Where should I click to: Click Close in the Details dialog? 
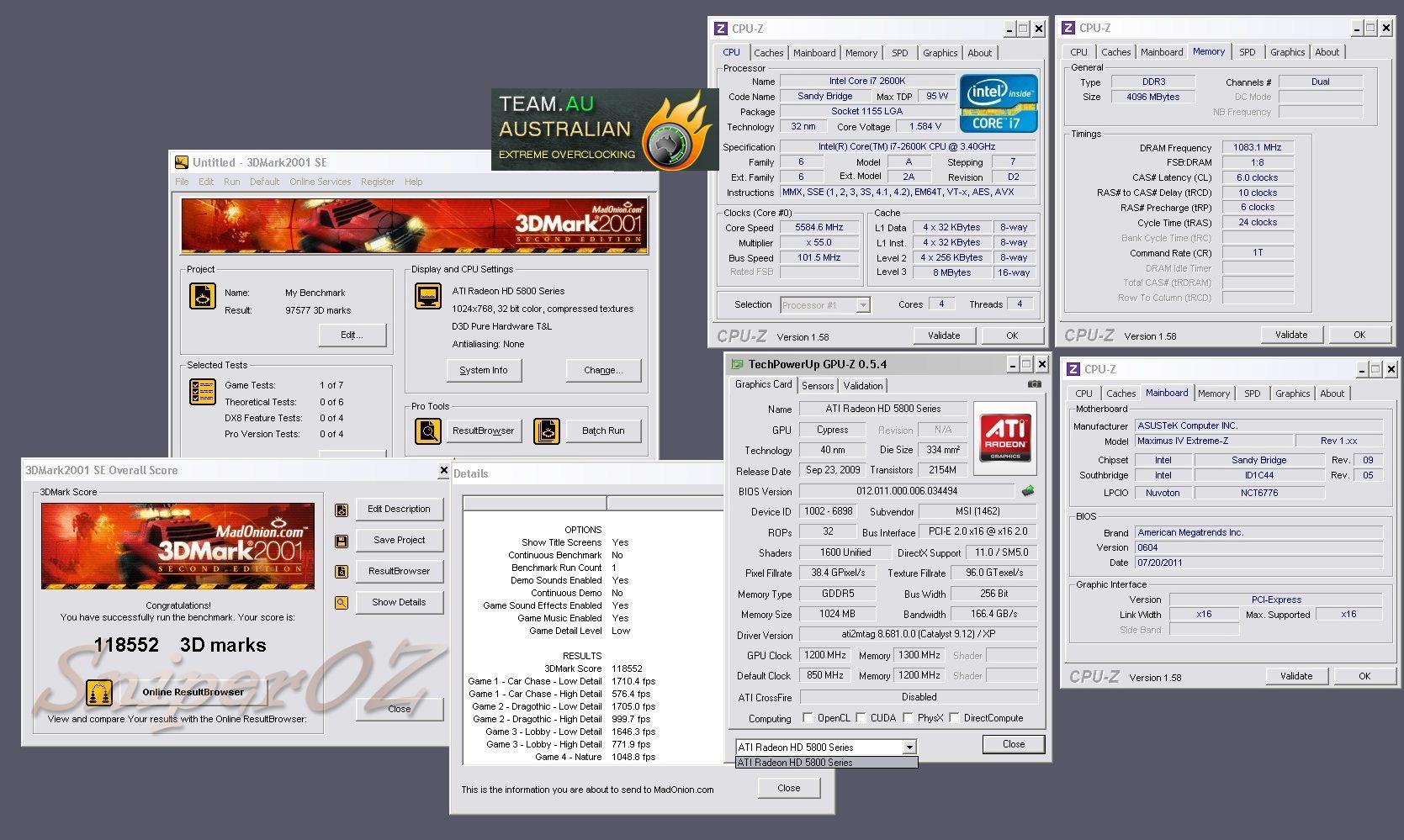coord(788,788)
